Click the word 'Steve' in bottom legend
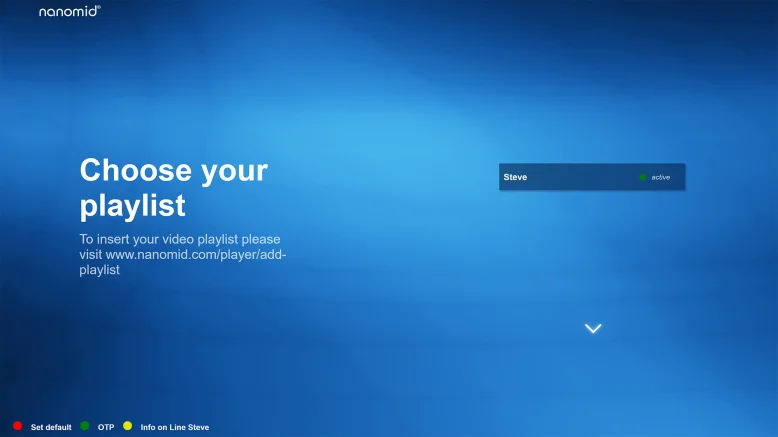778x437 pixels. [x=198, y=427]
